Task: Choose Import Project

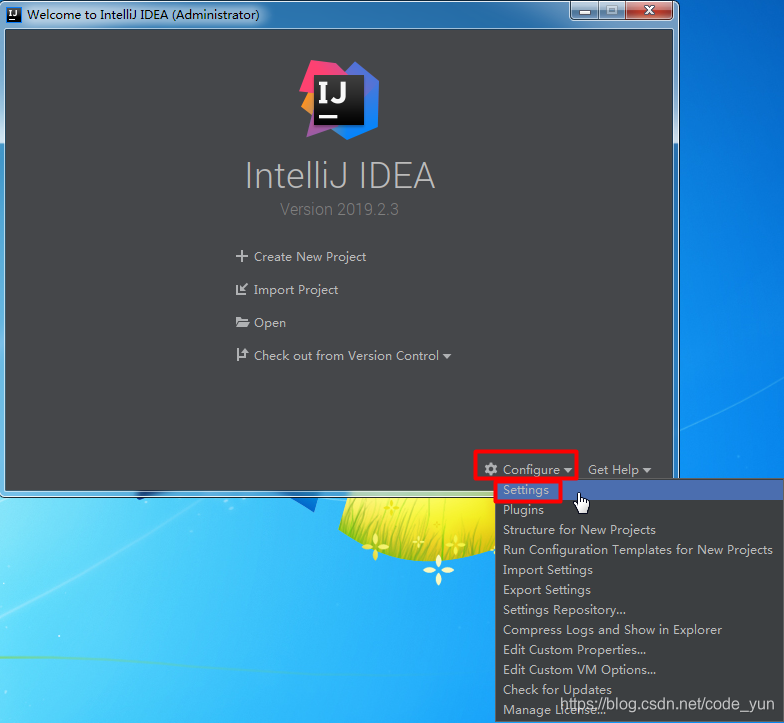Action: tap(296, 290)
